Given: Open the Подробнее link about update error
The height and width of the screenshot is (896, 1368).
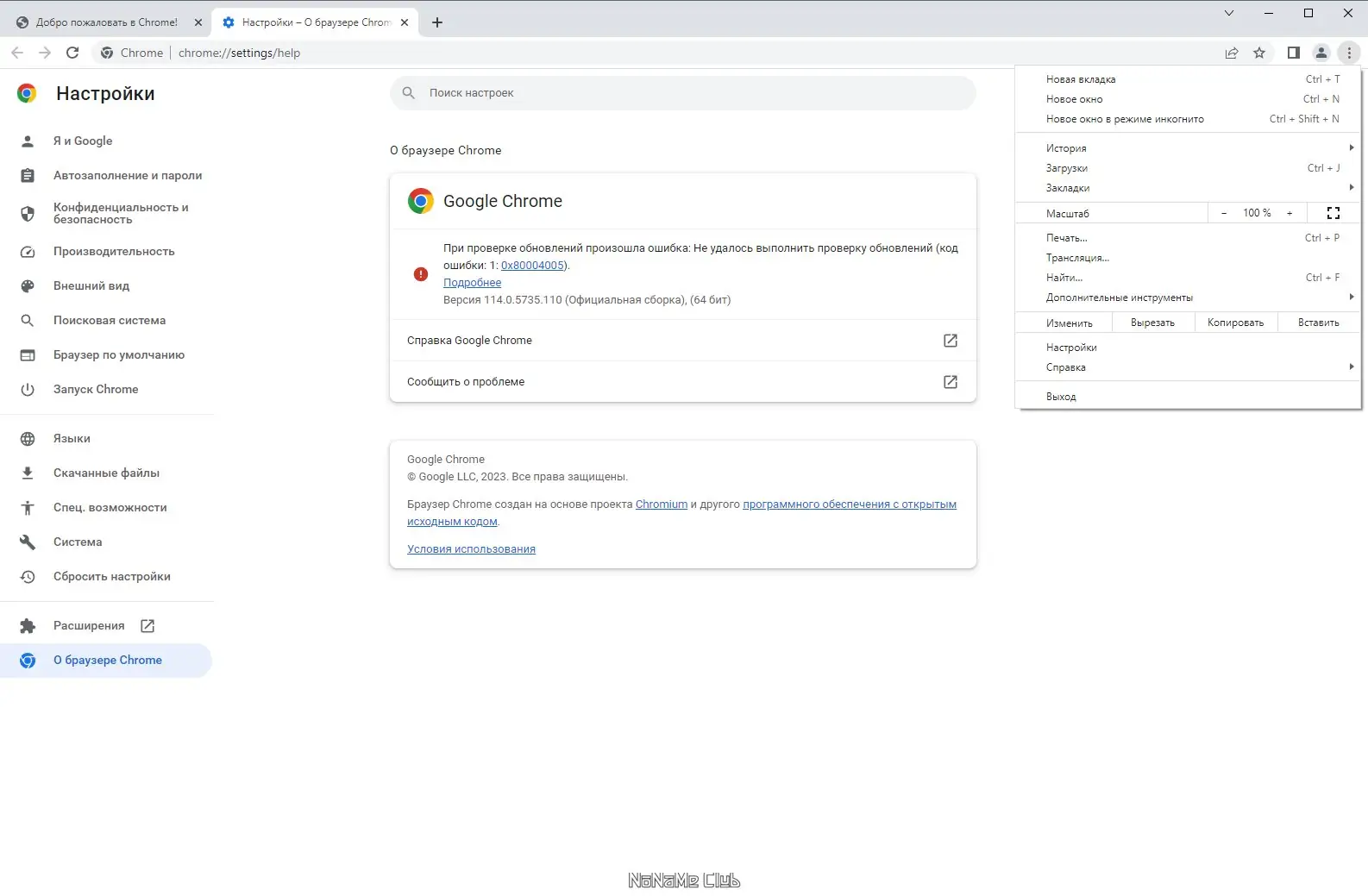Looking at the screenshot, I should 472,283.
